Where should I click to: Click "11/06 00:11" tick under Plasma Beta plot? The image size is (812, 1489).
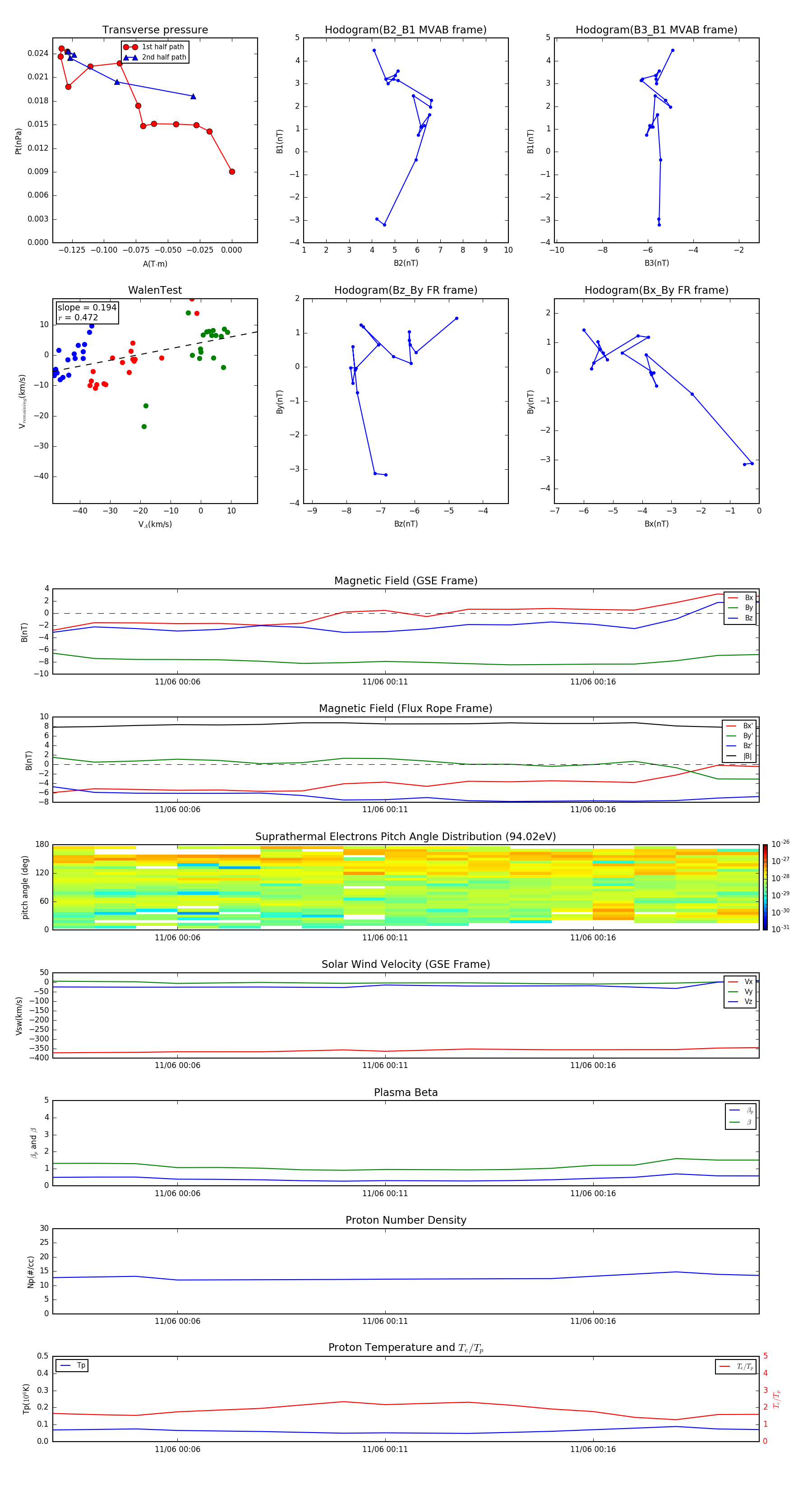385,1193
